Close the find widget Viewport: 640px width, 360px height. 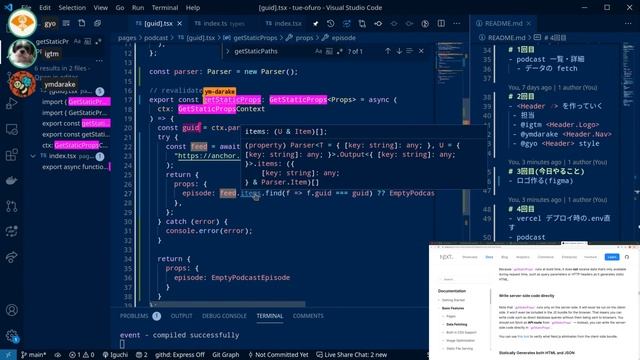[421, 51]
